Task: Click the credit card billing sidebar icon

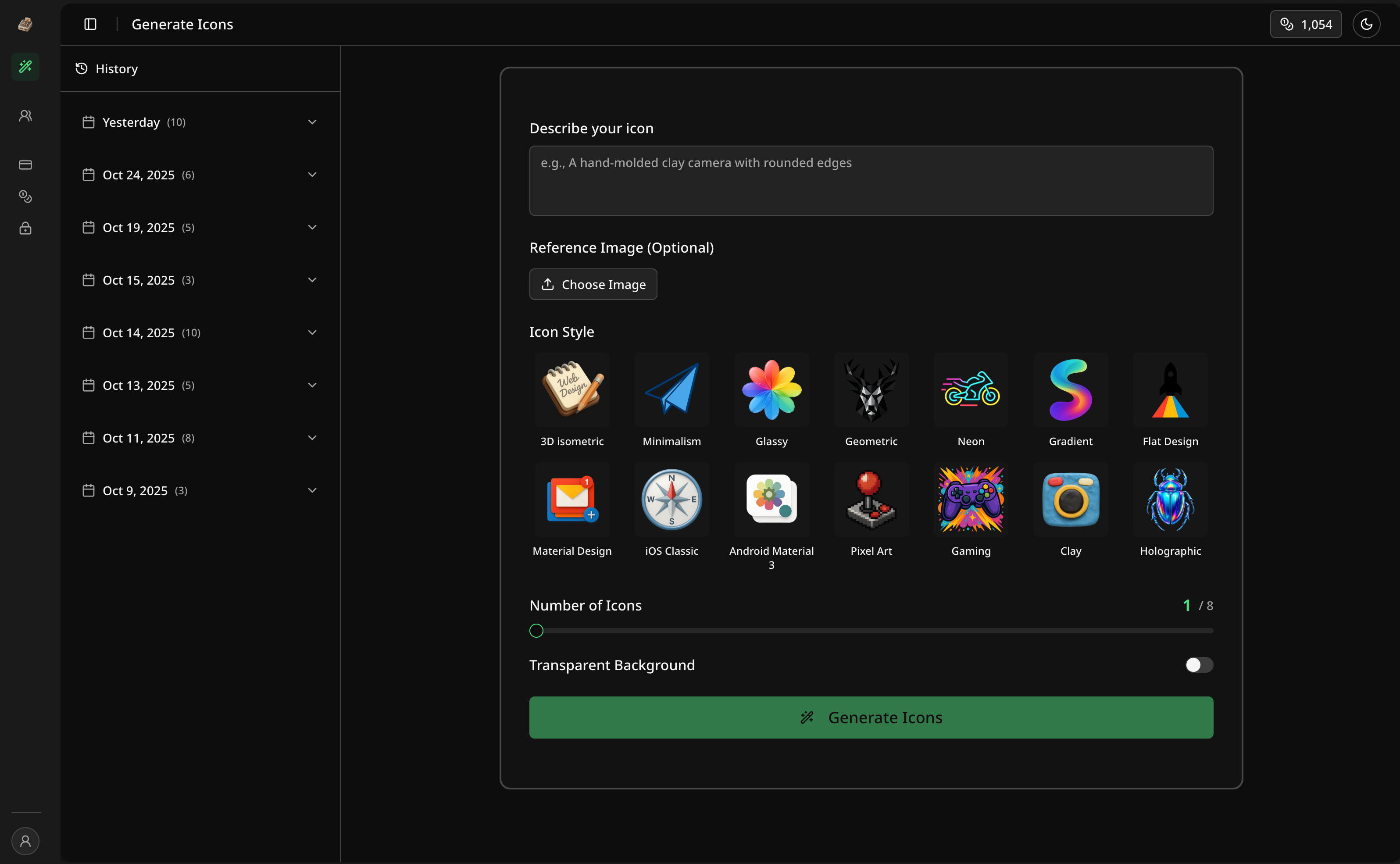Action: point(25,165)
